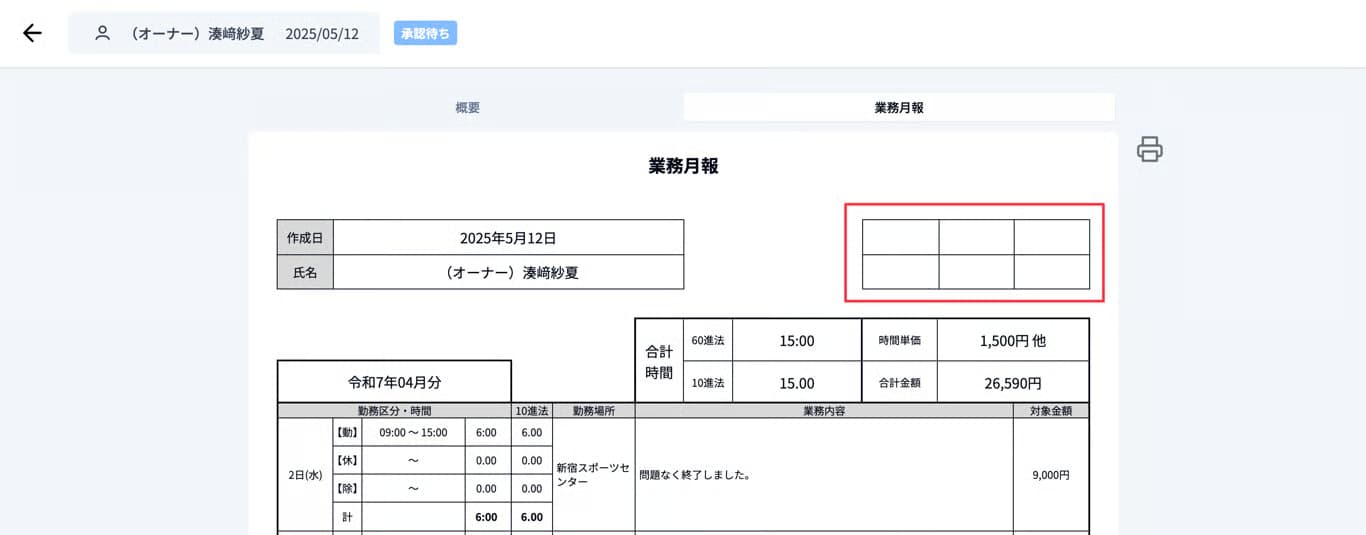Click the header date 2025/05/12

coord(322,33)
